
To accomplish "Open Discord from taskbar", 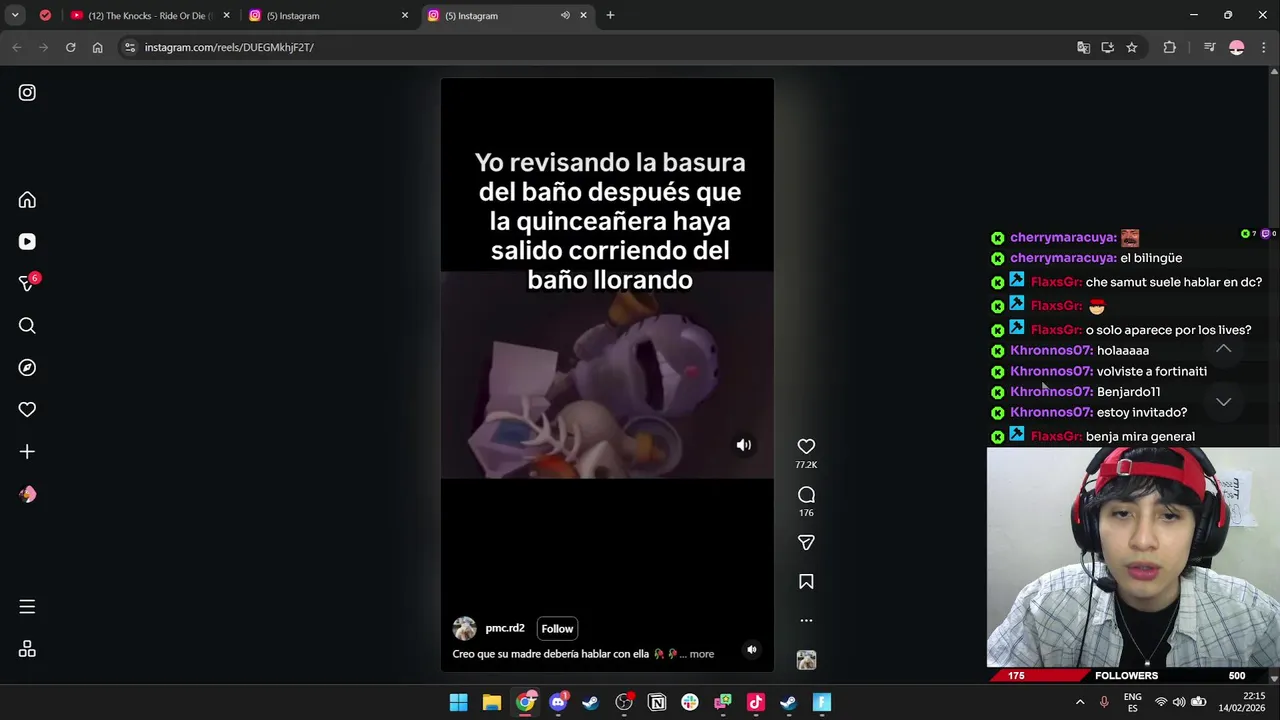I will pos(558,702).
